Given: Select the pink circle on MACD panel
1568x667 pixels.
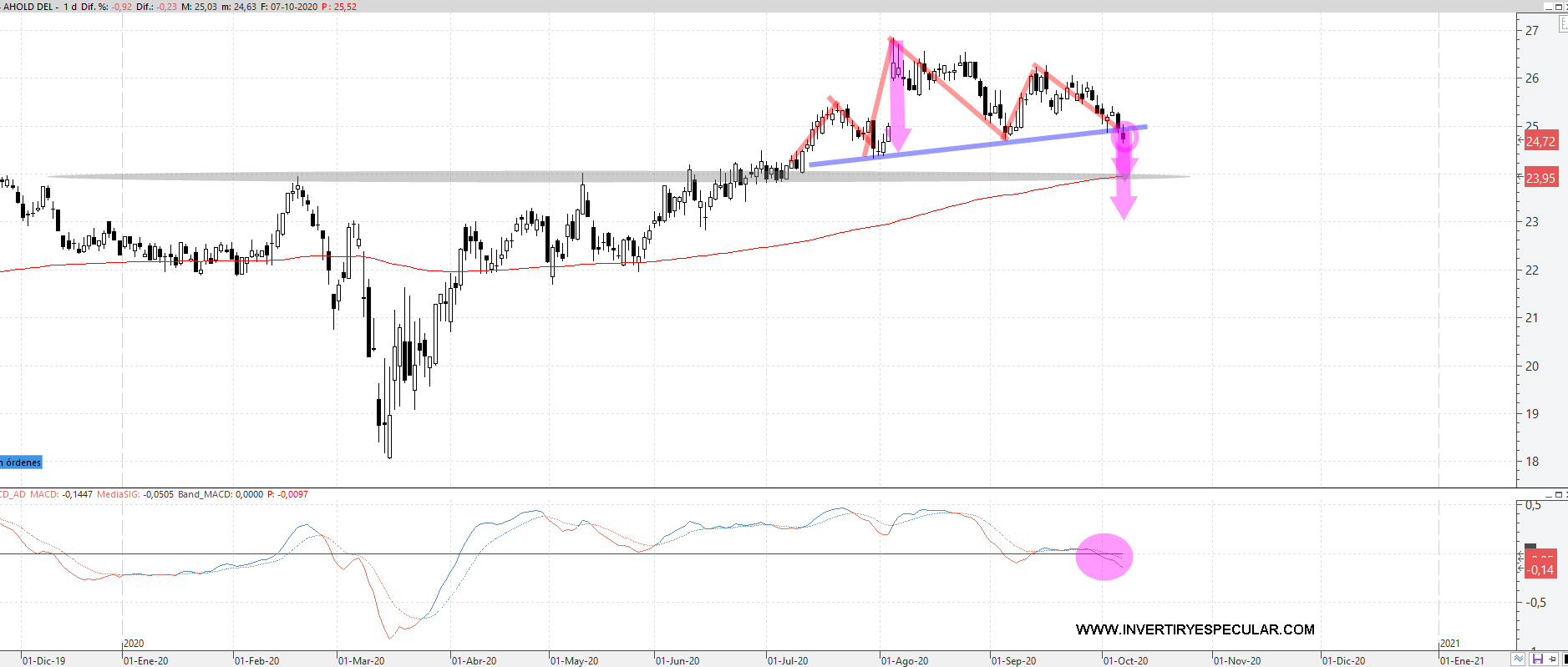Looking at the screenshot, I should coord(1104,557).
